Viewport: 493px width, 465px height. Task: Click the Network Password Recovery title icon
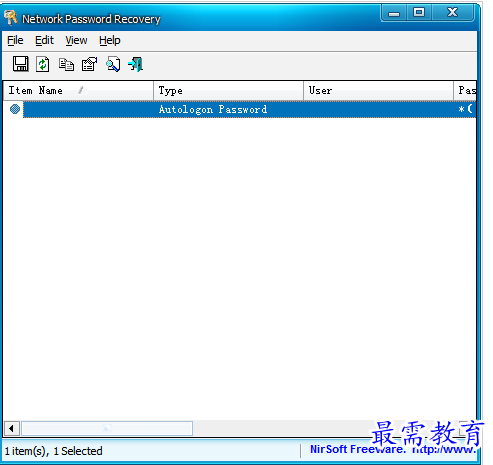point(11,18)
